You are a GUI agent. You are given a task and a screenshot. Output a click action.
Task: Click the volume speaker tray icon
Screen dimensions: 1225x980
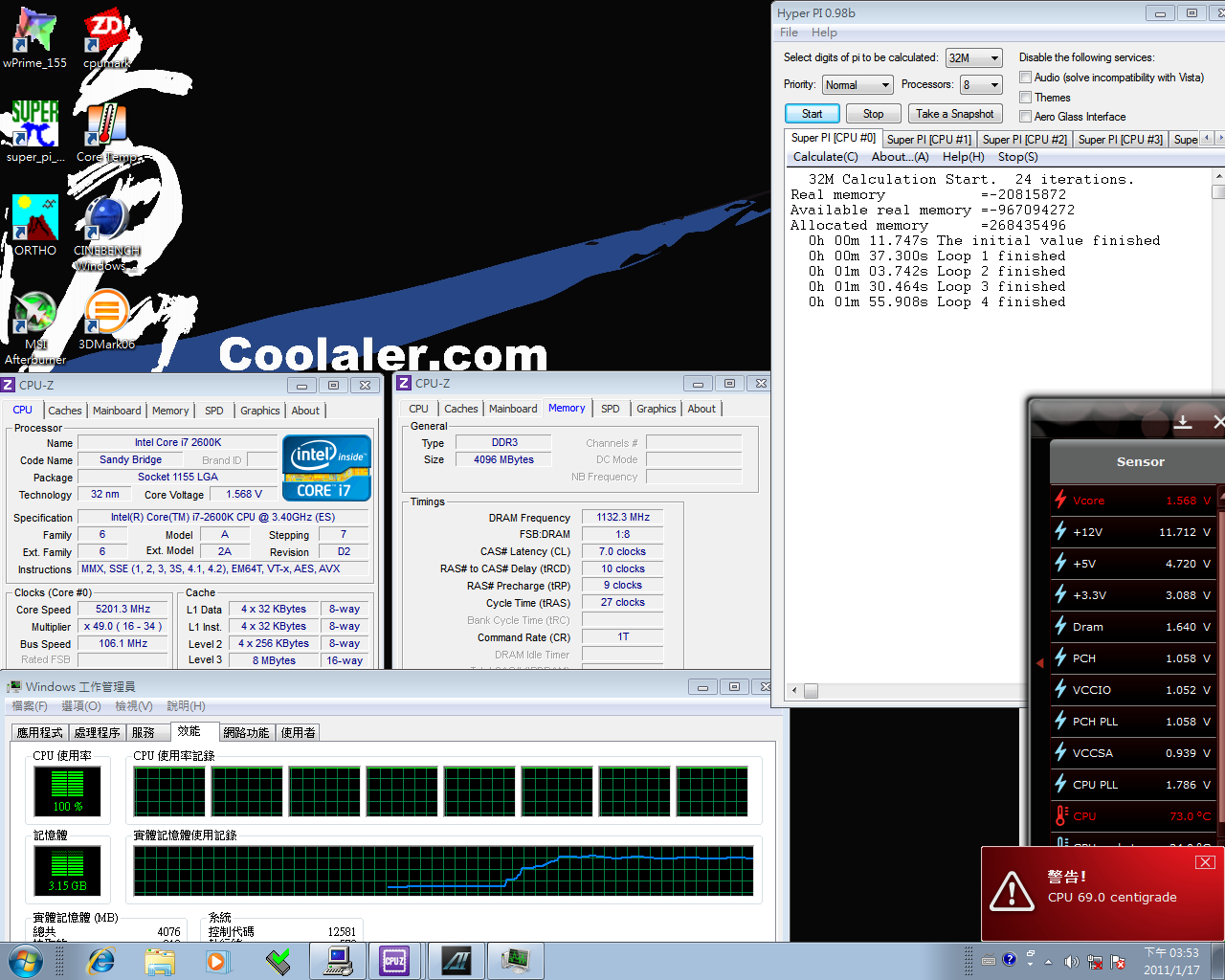1071,962
